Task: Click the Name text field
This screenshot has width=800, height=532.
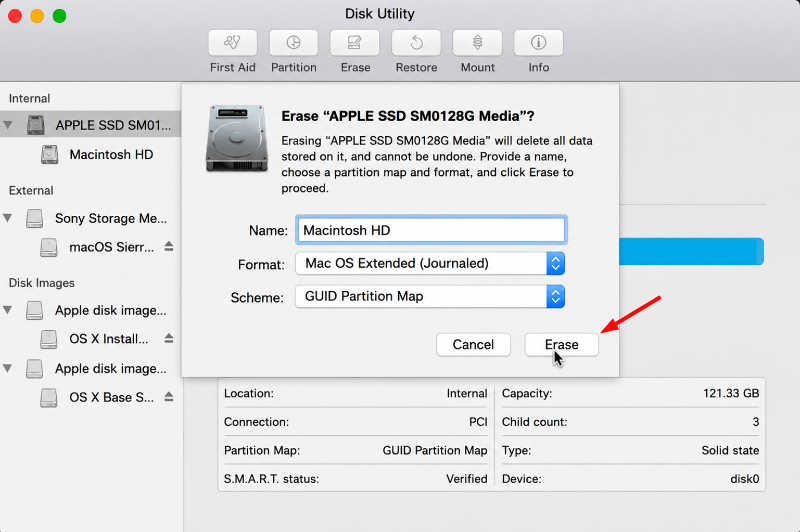Action: [x=431, y=230]
